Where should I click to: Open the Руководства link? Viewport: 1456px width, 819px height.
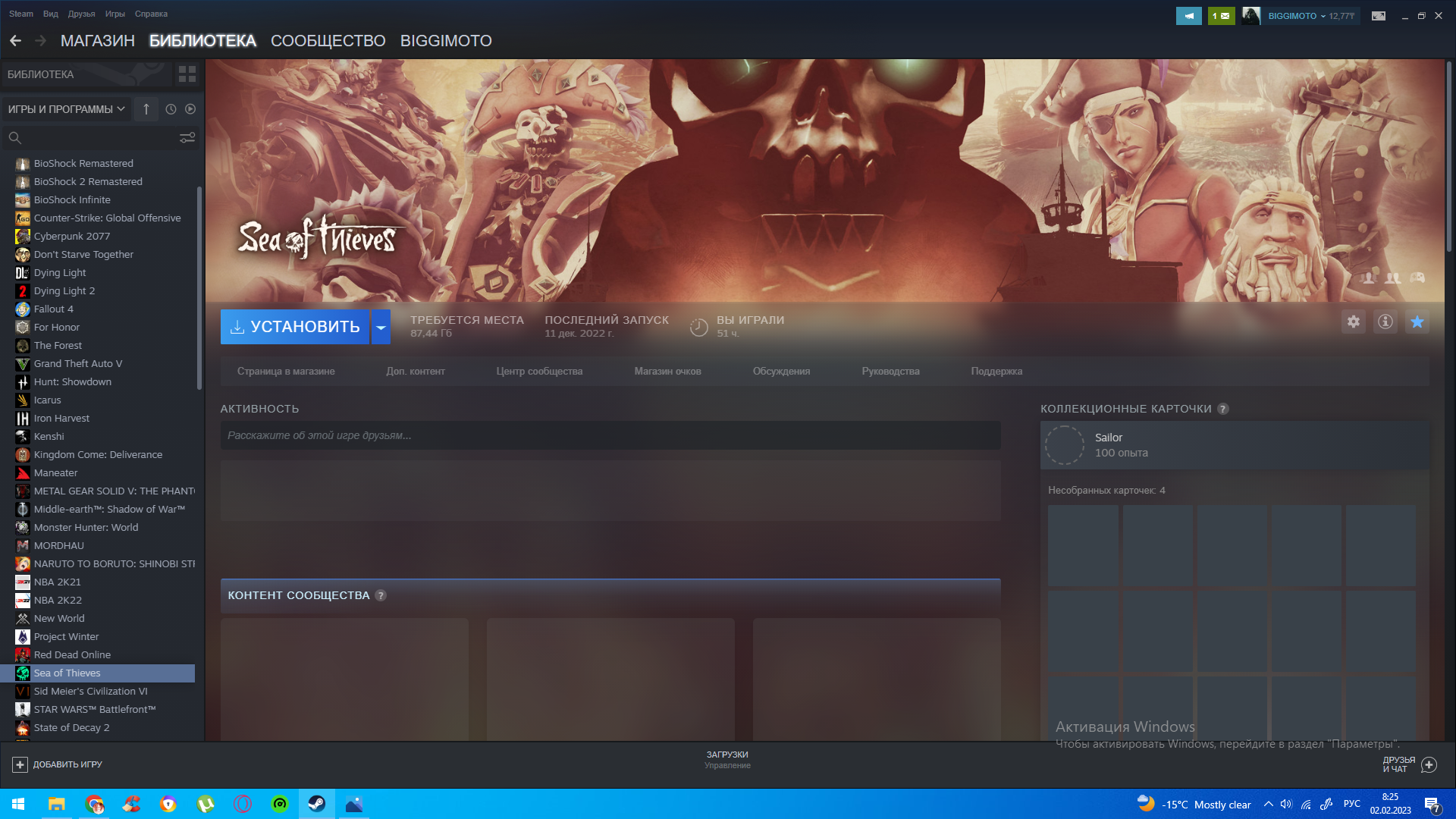coord(891,372)
